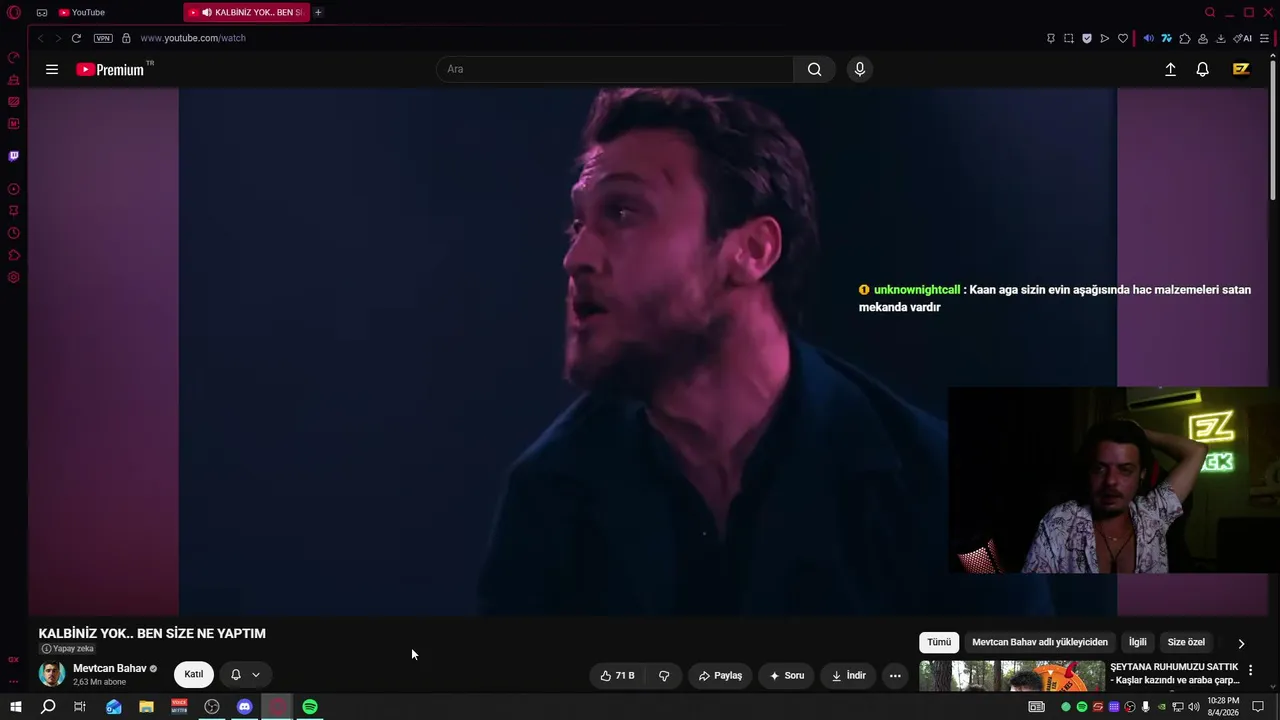Open Twitch in the Opera sidebar
This screenshot has height=720, width=1280.
pos(14,156)
